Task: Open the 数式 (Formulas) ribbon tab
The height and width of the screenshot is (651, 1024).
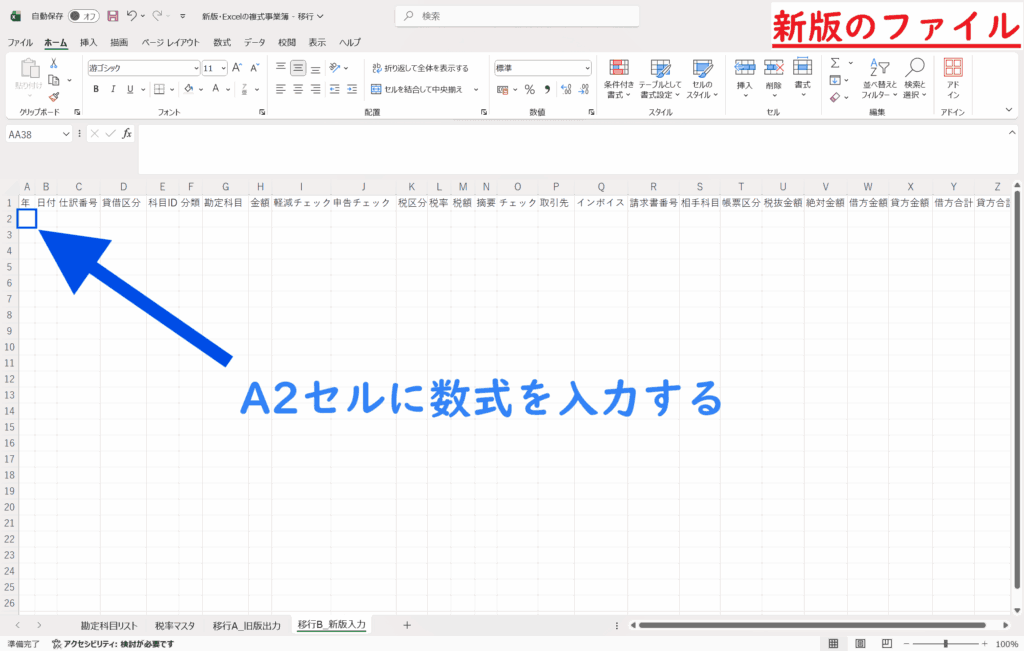Action: coord(222,42)
